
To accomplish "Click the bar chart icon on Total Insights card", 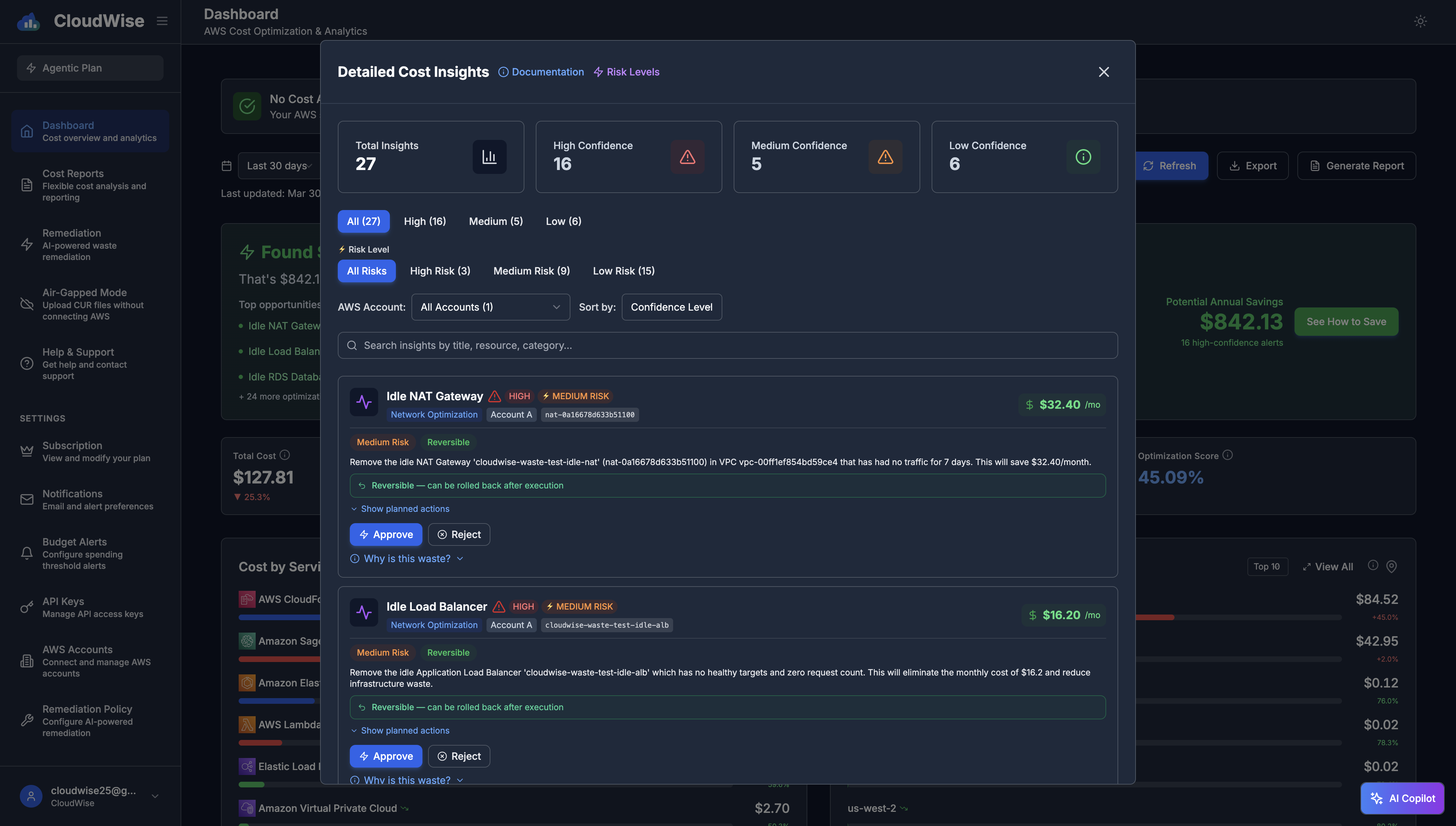I will click(x=489, y=157).
